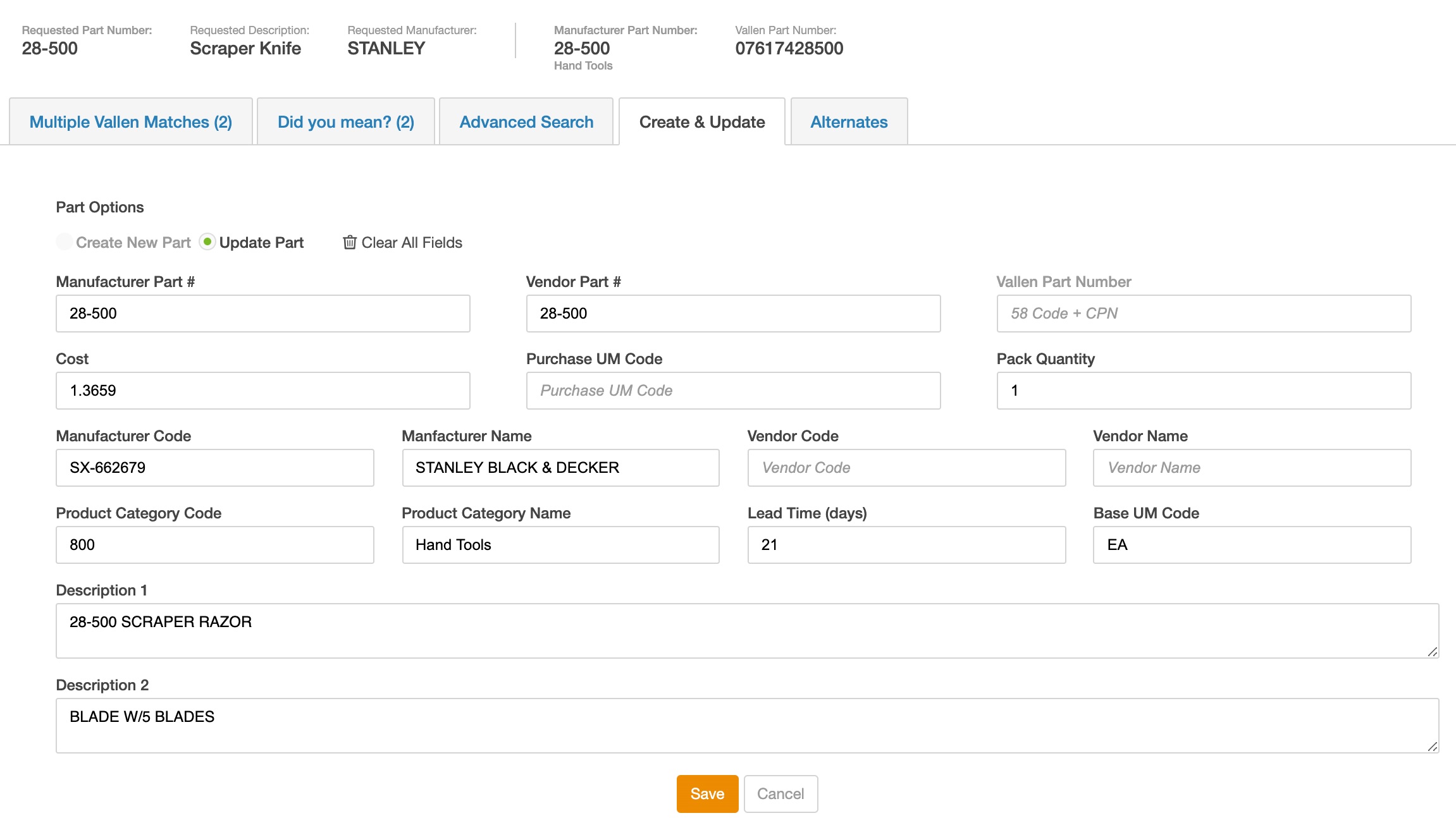Select the Update Part radio button

coord(207,242)
